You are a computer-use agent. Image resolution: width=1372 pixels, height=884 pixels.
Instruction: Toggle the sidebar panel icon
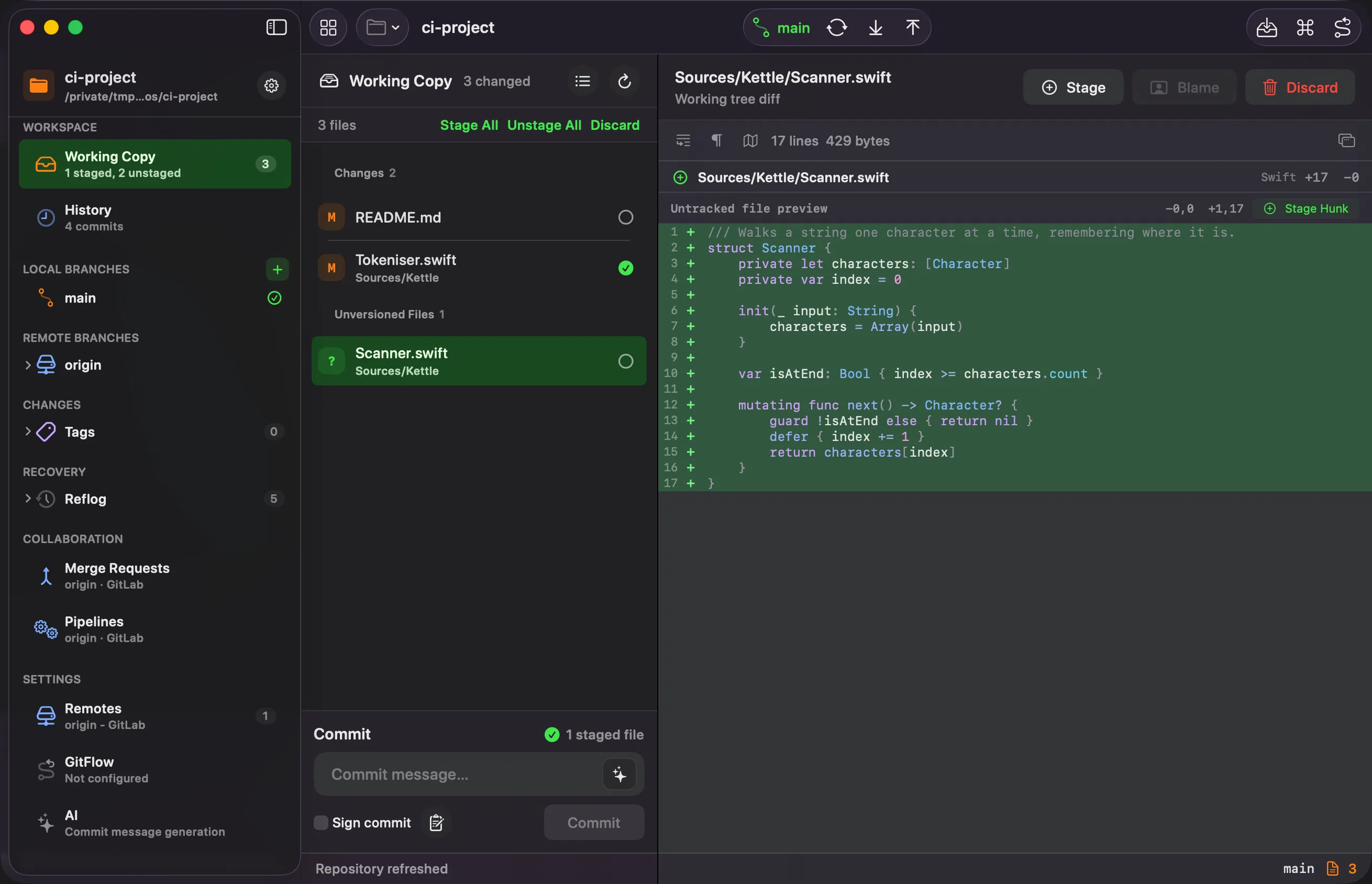(x=276, y=27)
